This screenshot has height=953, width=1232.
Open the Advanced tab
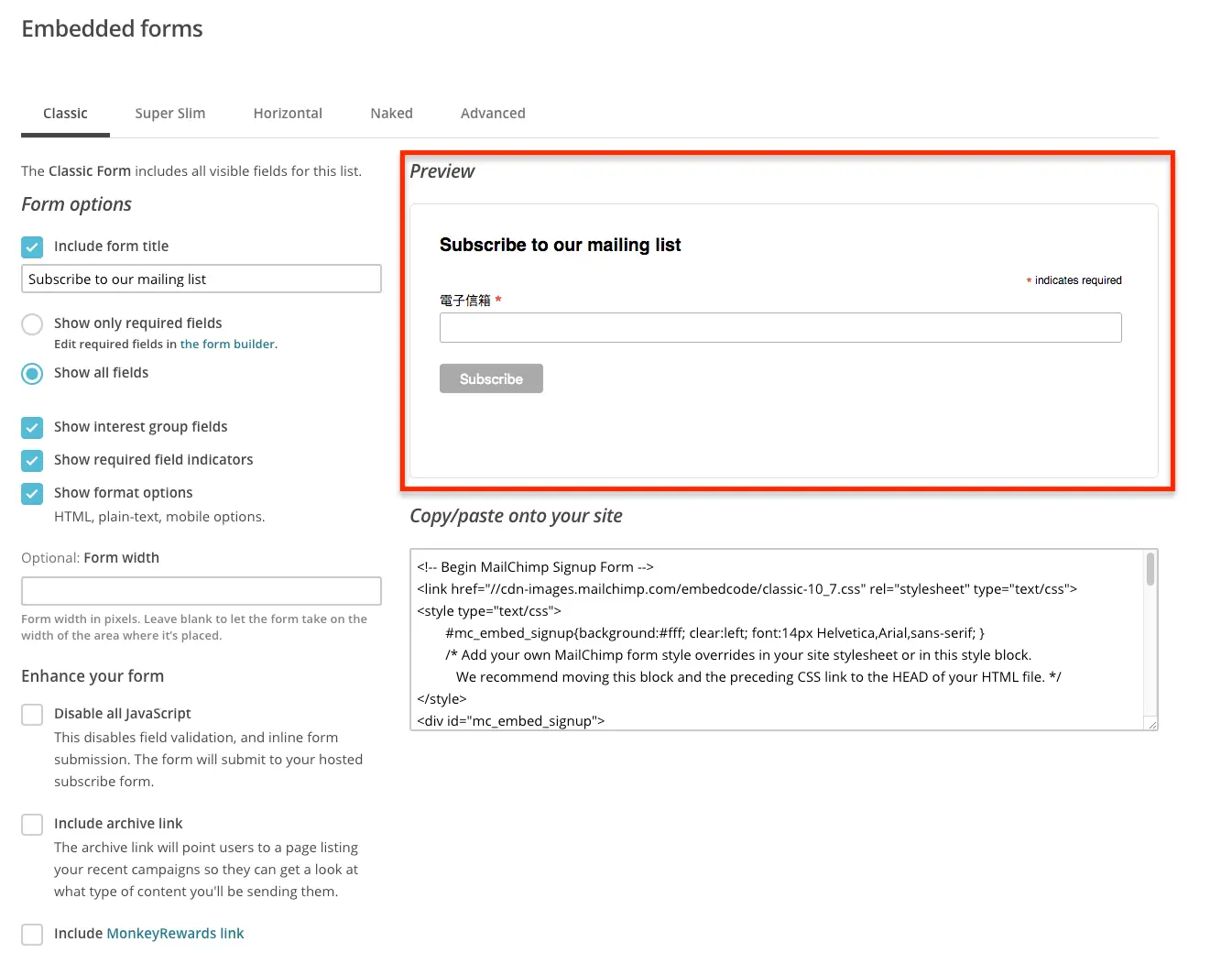pos(493,114)
